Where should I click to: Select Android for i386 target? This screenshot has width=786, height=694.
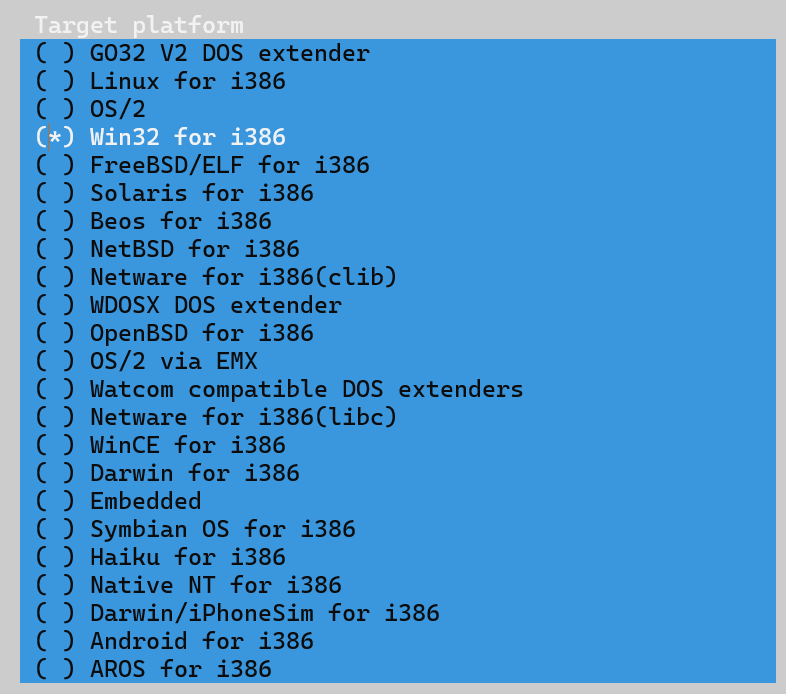174,641
